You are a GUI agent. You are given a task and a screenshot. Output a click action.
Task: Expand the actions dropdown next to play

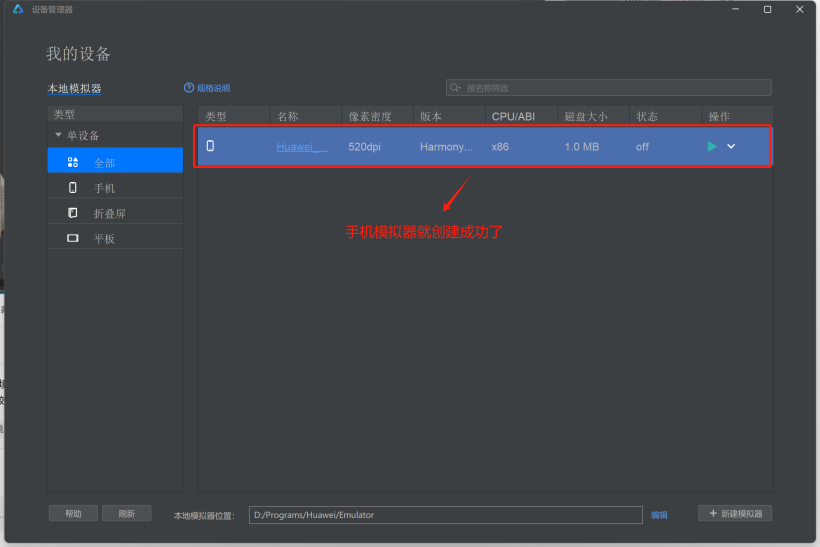(731, 146)
